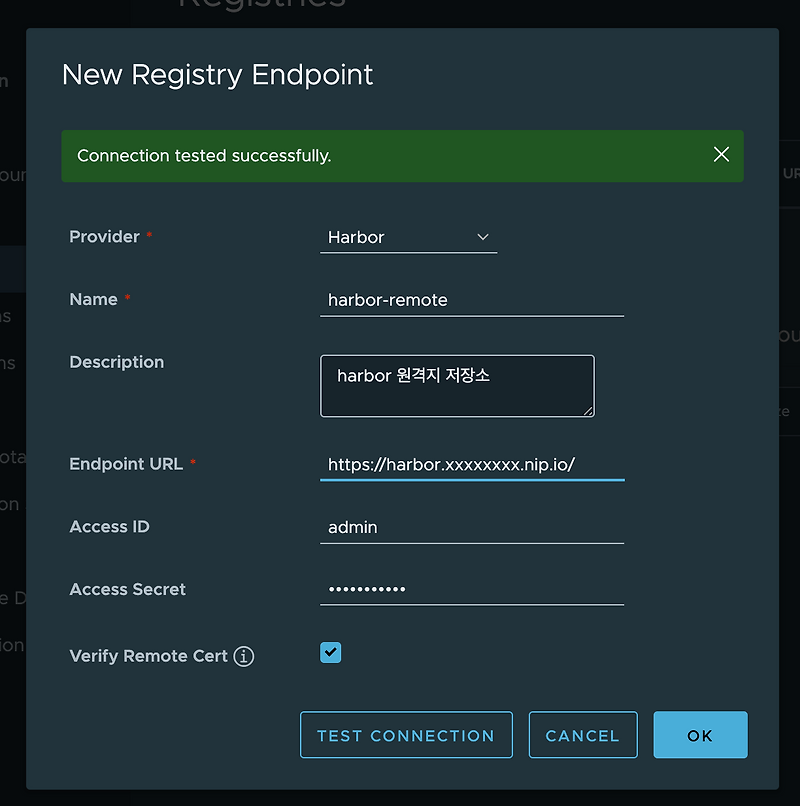
Task: Click the Access Secret password field
Action: (x=471, y=589)
